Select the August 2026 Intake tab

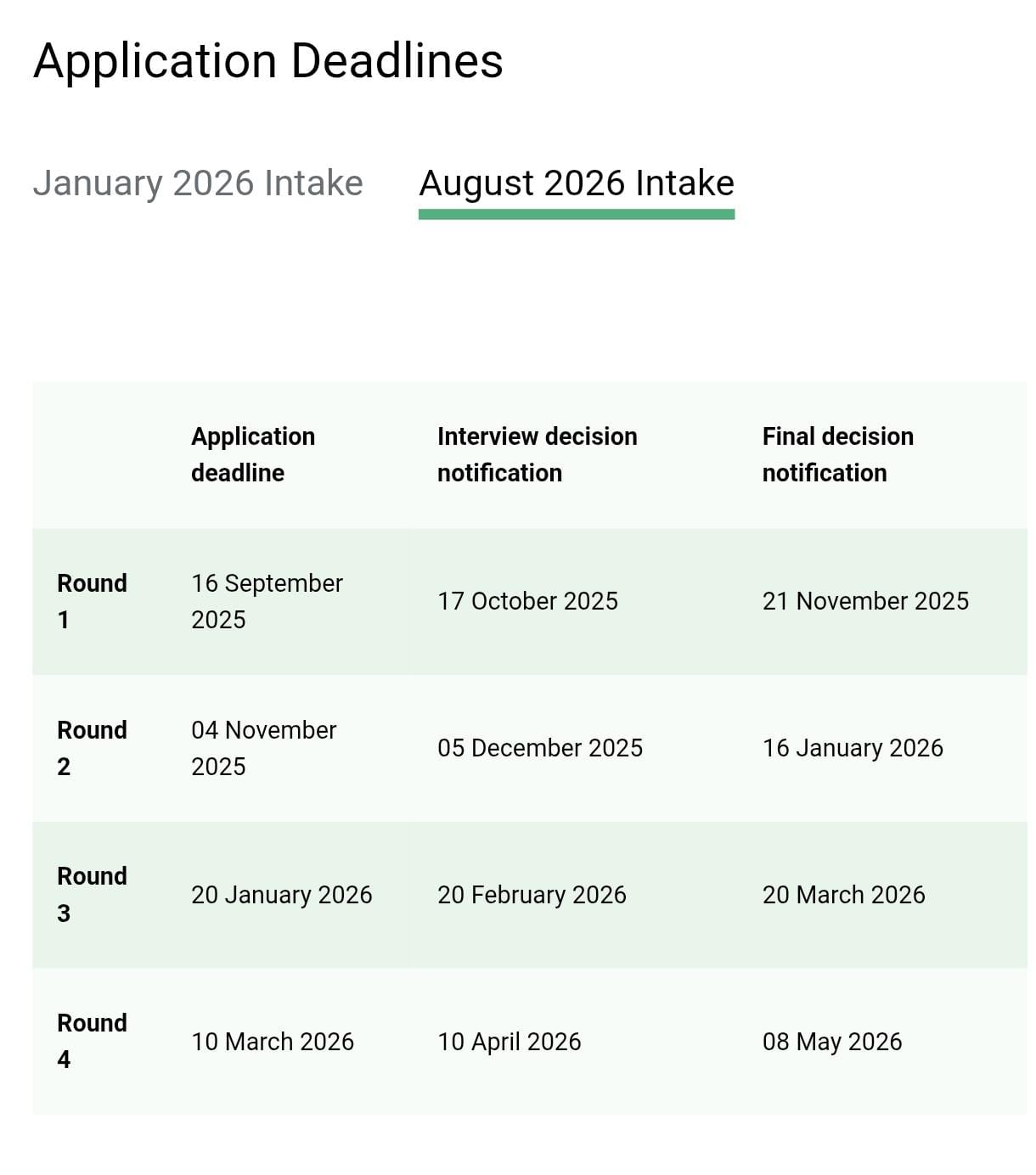pos(577,183)
